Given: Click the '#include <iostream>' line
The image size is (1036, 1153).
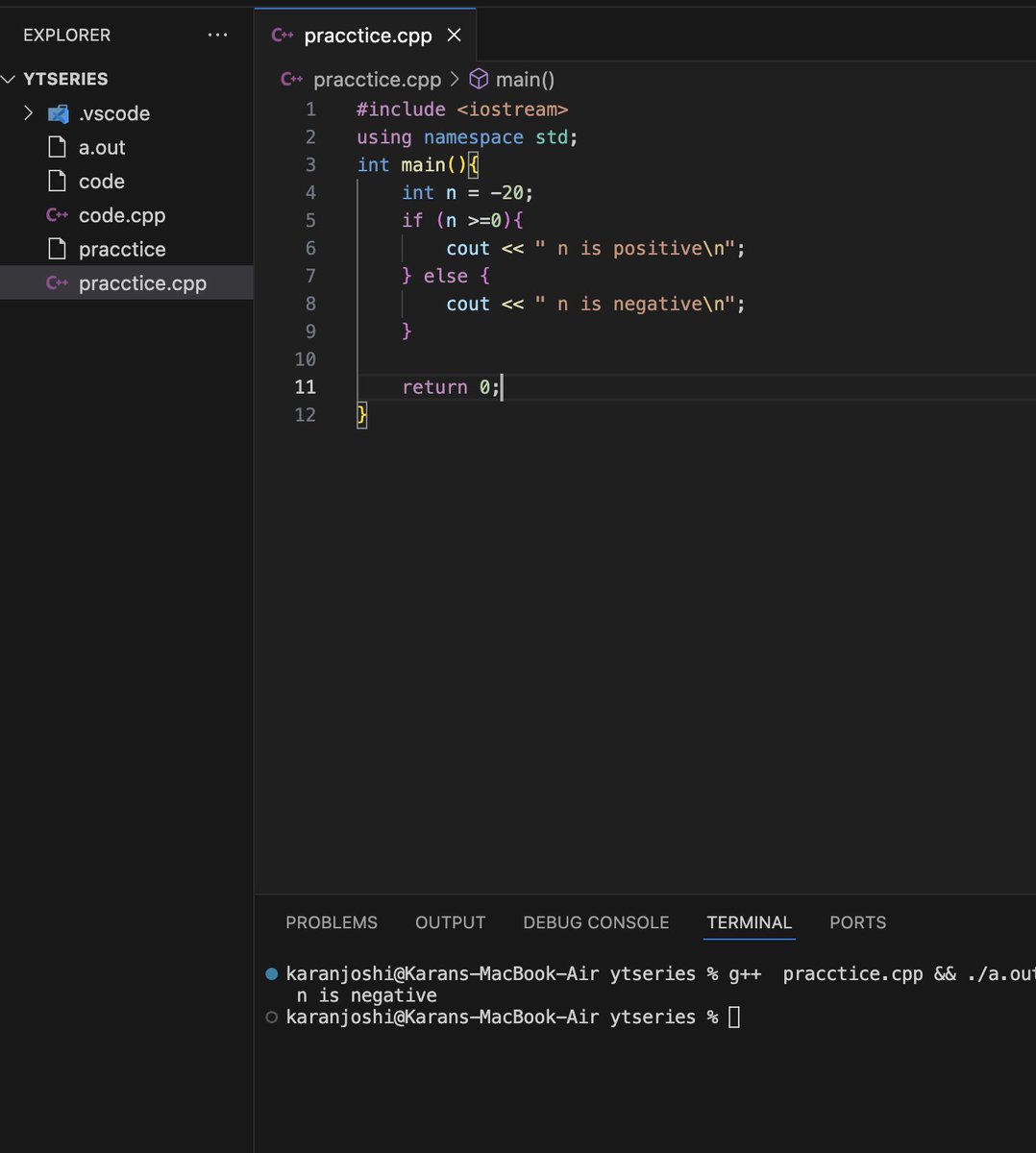Looking at the screenshot, I should [462, 110].
